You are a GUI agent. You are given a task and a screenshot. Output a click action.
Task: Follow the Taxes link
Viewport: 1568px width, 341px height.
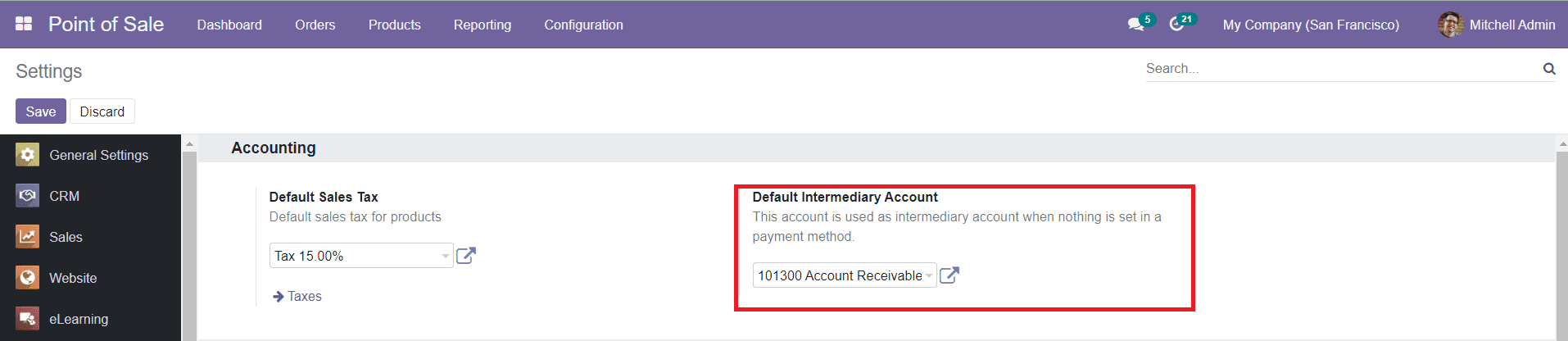304,296
